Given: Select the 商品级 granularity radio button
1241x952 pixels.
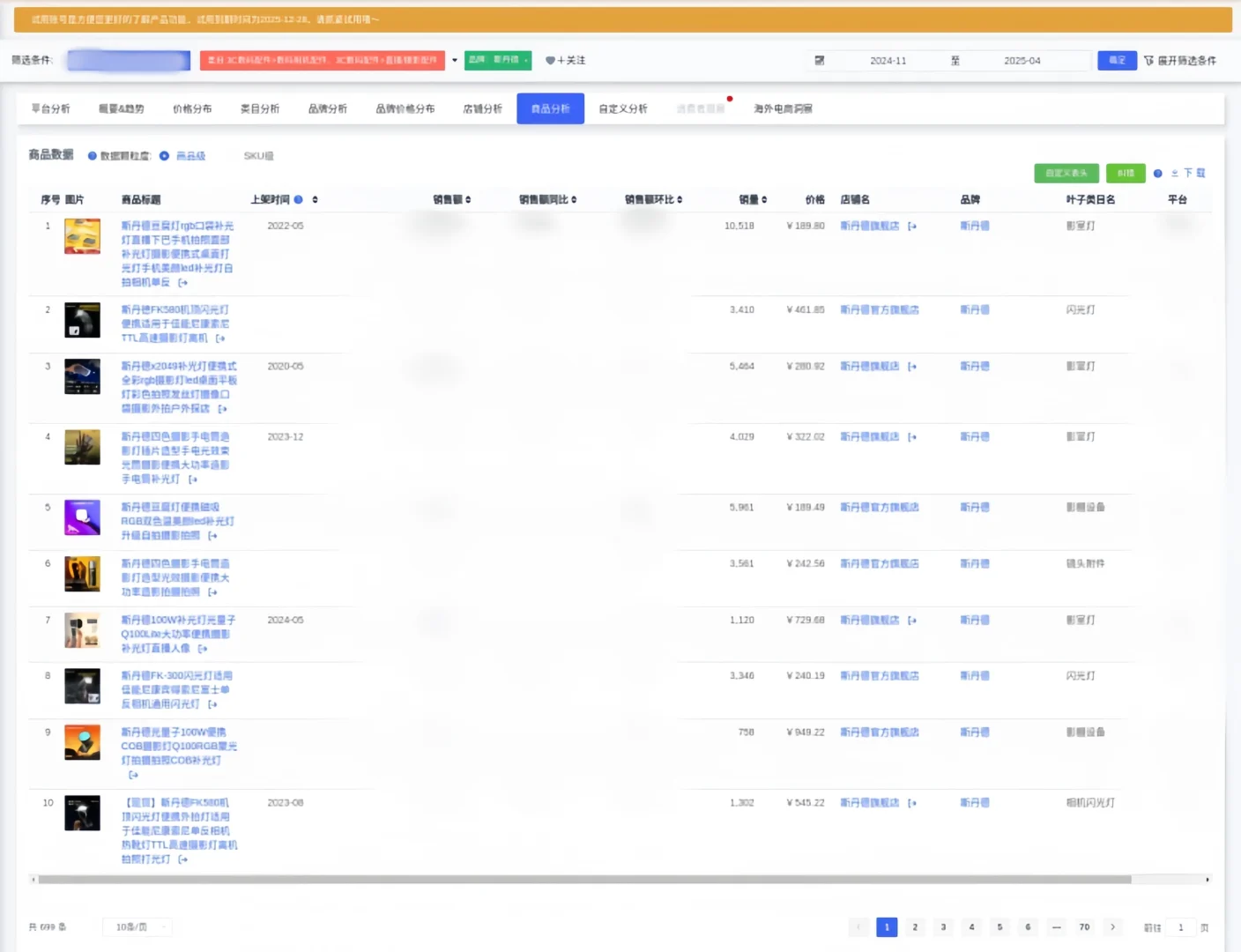Looking at the screenshot, I should click(x=164, y=156).
